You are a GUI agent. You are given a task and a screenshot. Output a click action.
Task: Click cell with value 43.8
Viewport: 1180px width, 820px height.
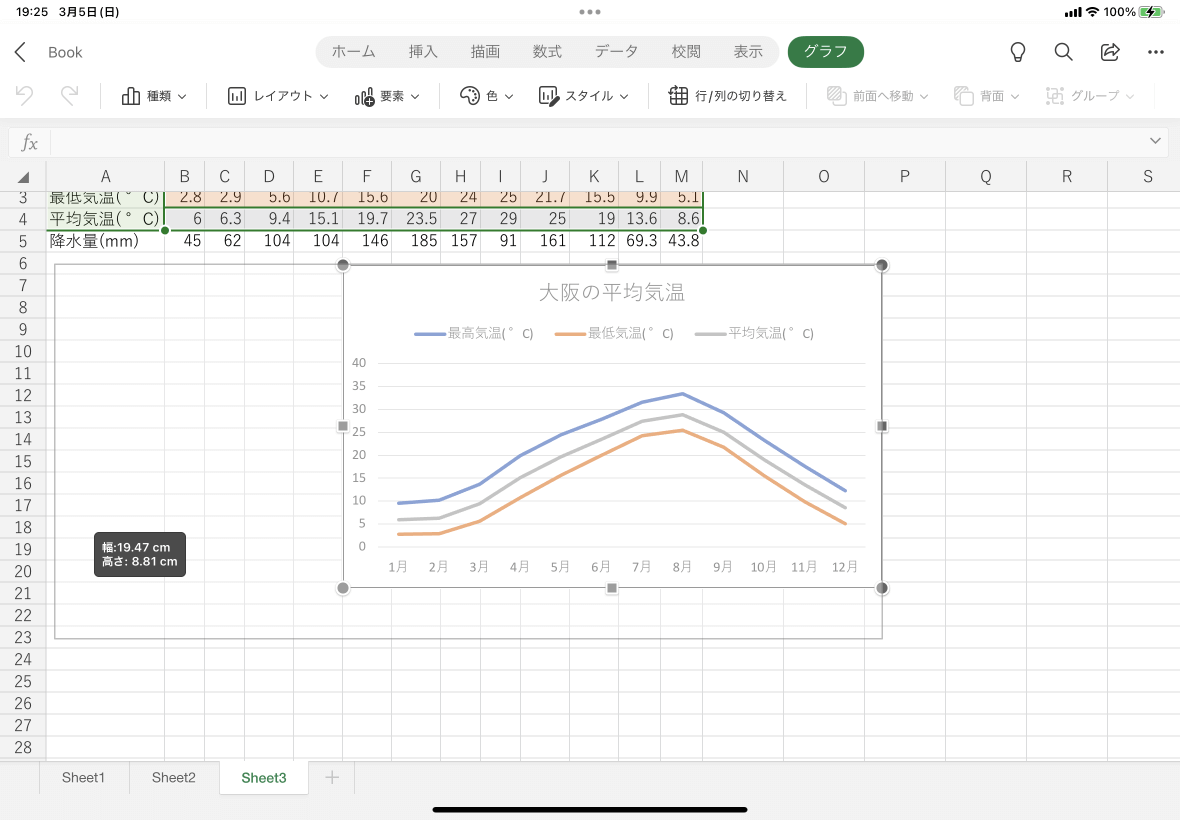point(682,241)
